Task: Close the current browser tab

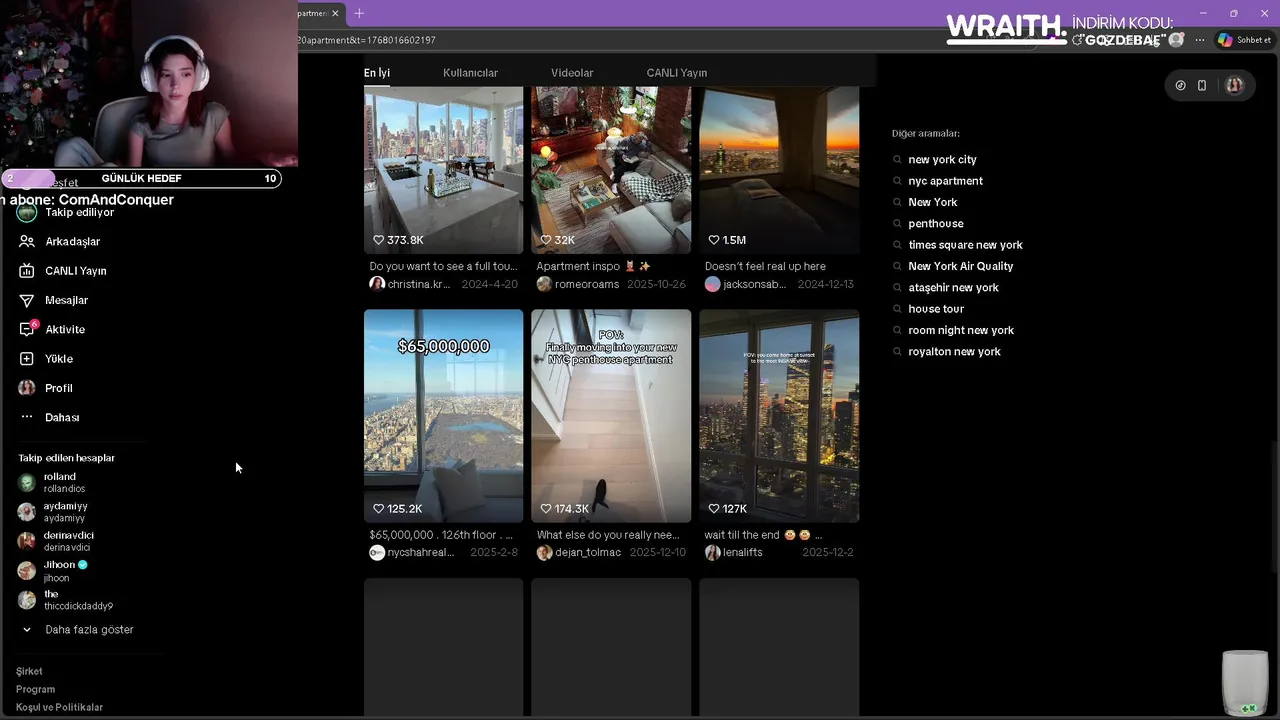Action: click(x=335, y=13)
